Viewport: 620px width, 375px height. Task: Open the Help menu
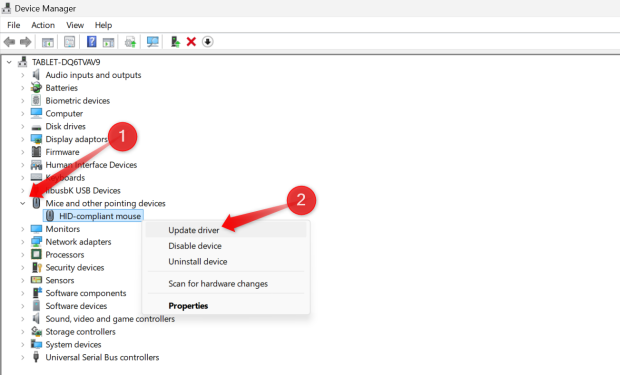coord(103,25)
